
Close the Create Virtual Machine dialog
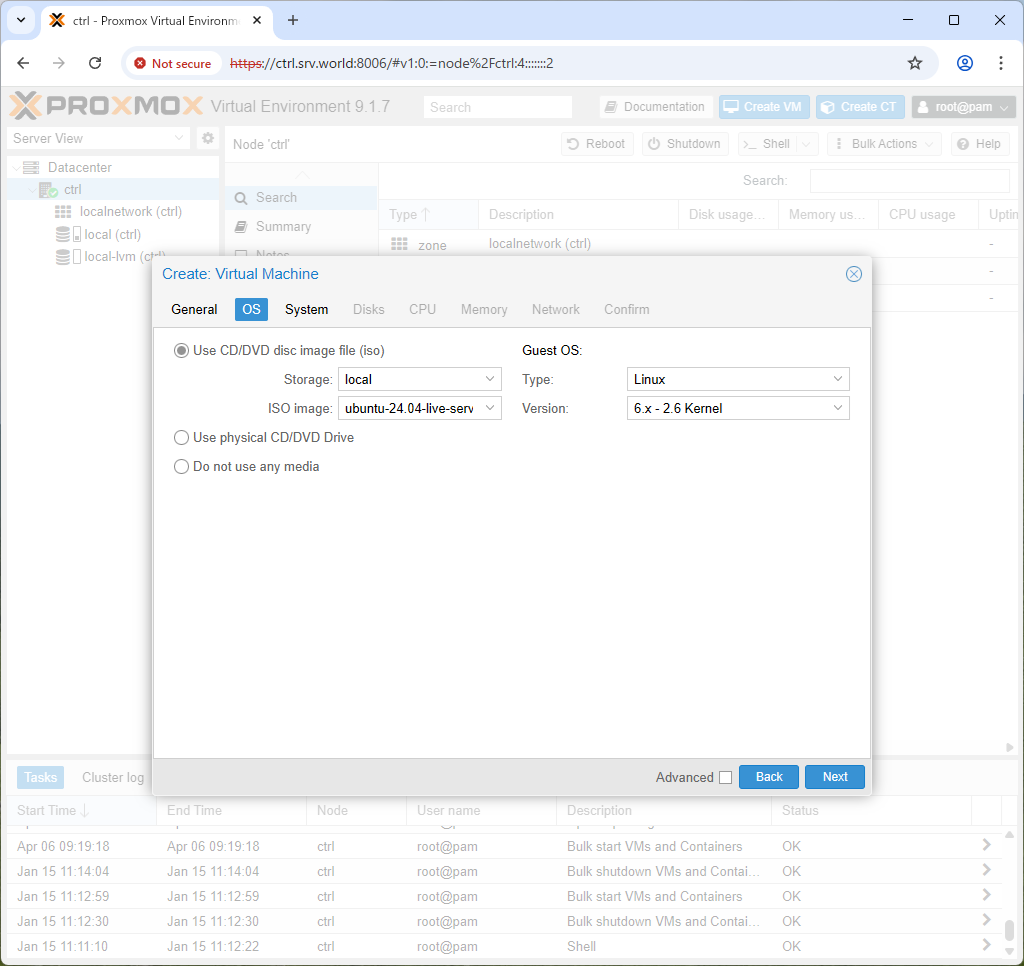click(x=854, y=274)
